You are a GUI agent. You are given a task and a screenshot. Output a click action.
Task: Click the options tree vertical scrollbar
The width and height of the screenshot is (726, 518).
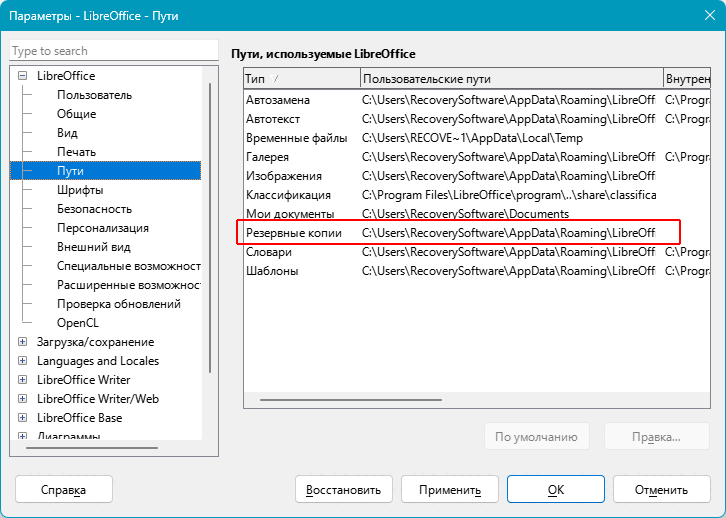pos(210,228)
